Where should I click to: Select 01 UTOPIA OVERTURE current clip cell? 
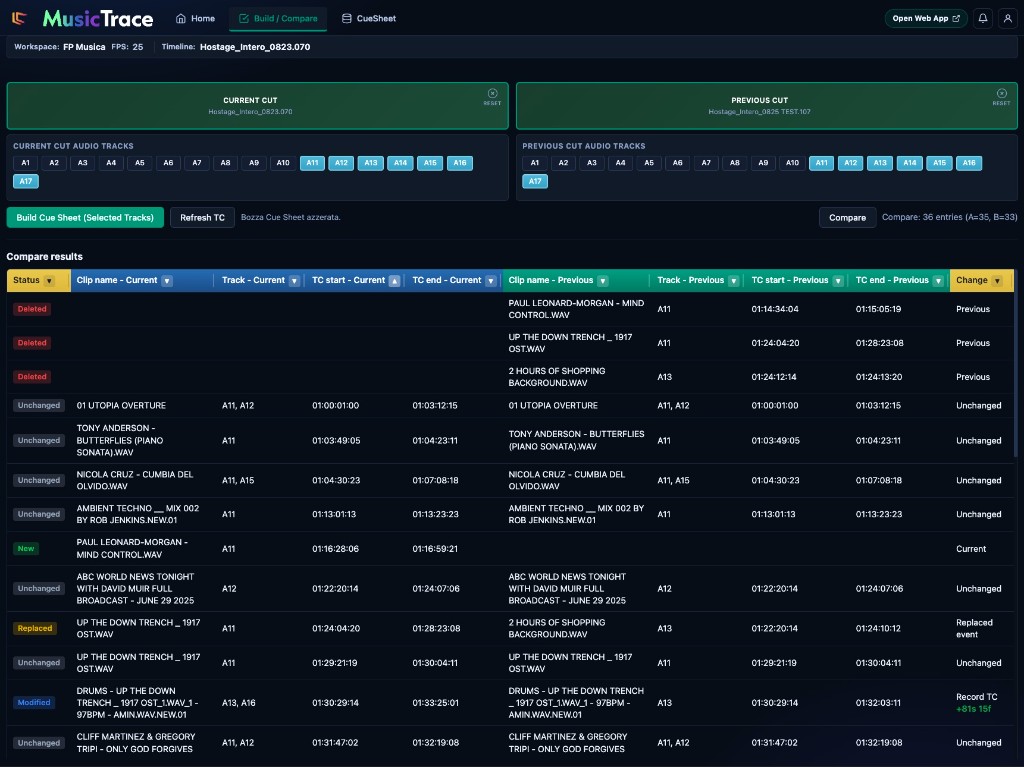[121, 406]
